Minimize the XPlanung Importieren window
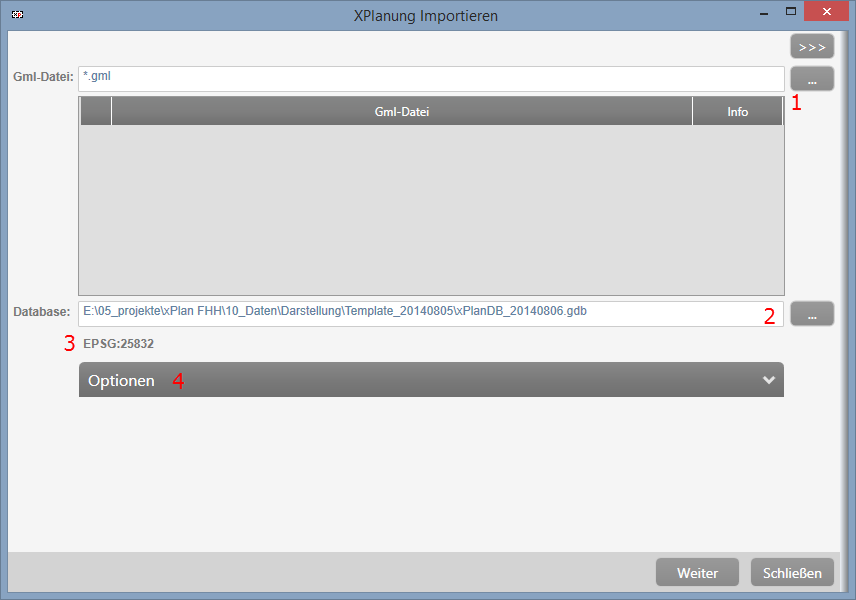856x600 pixels. pos(763,13)
